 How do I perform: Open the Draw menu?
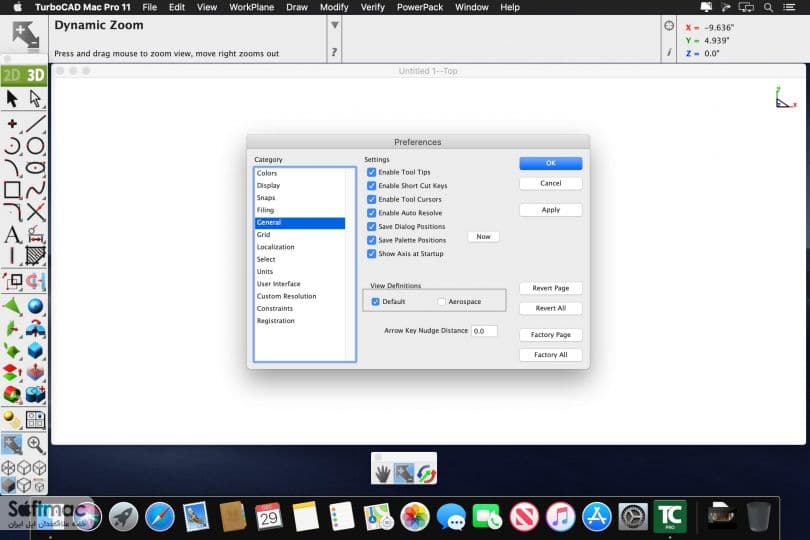297,7
